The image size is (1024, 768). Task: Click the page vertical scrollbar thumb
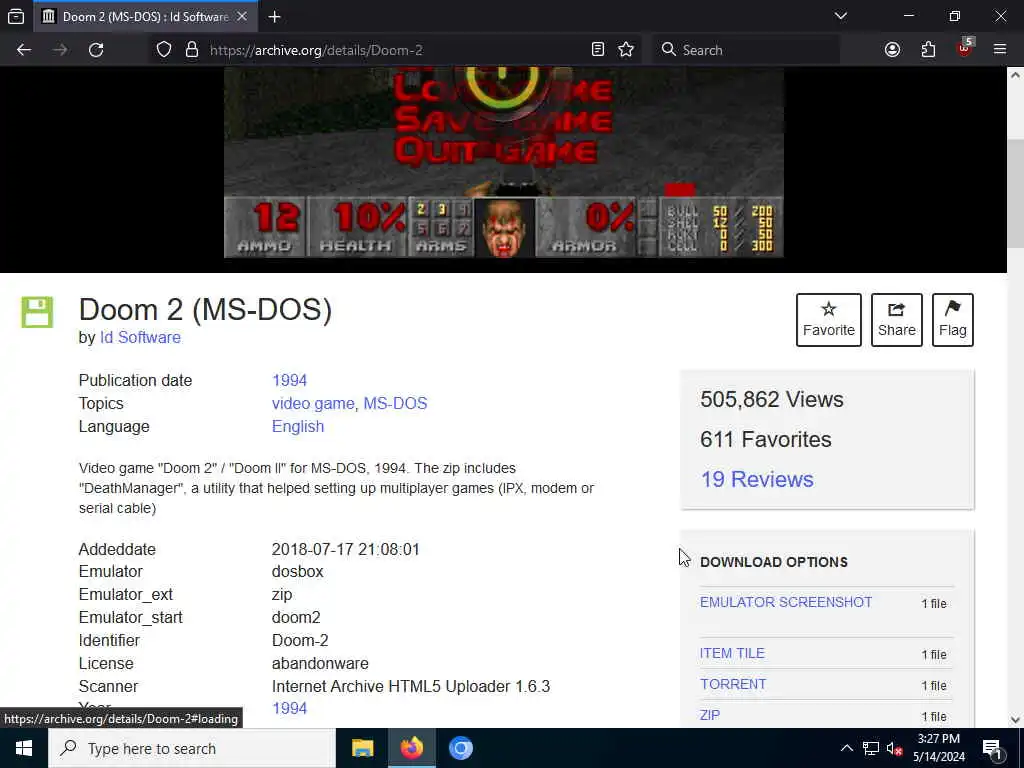(1015, 193)
